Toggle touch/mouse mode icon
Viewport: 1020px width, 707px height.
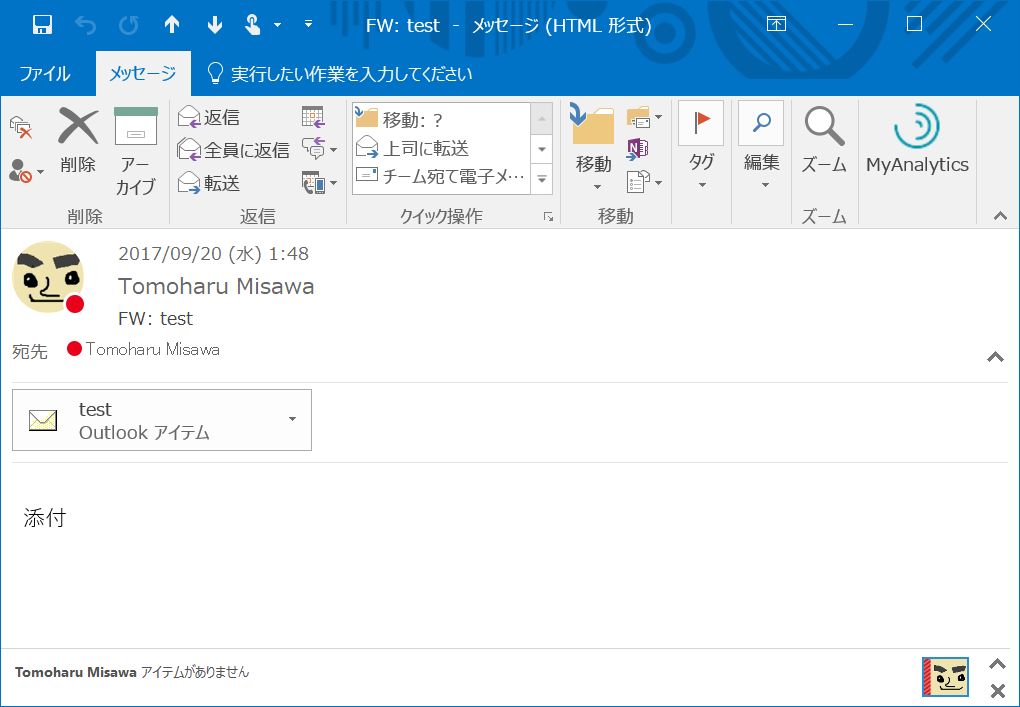252,25
